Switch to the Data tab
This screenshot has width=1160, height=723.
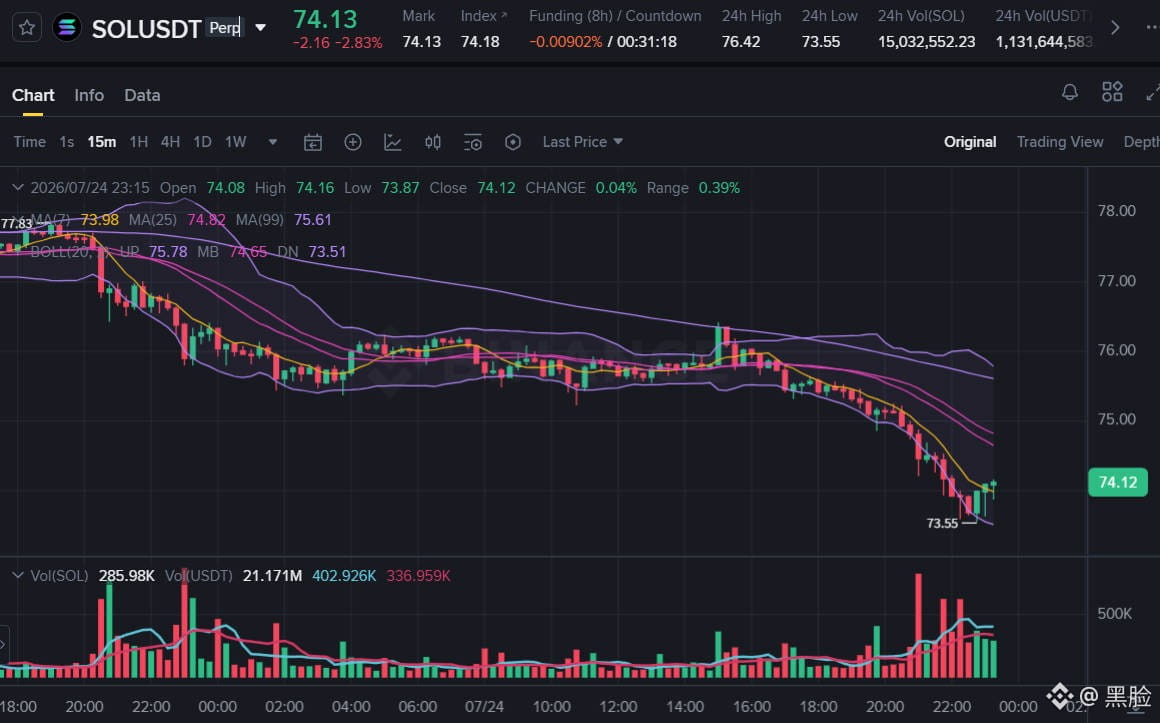(142, 95)
